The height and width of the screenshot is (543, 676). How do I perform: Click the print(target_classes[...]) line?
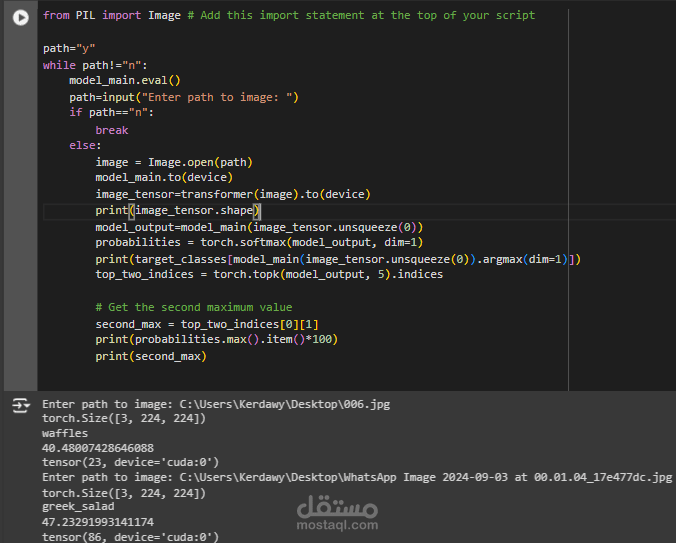[338, 259]
